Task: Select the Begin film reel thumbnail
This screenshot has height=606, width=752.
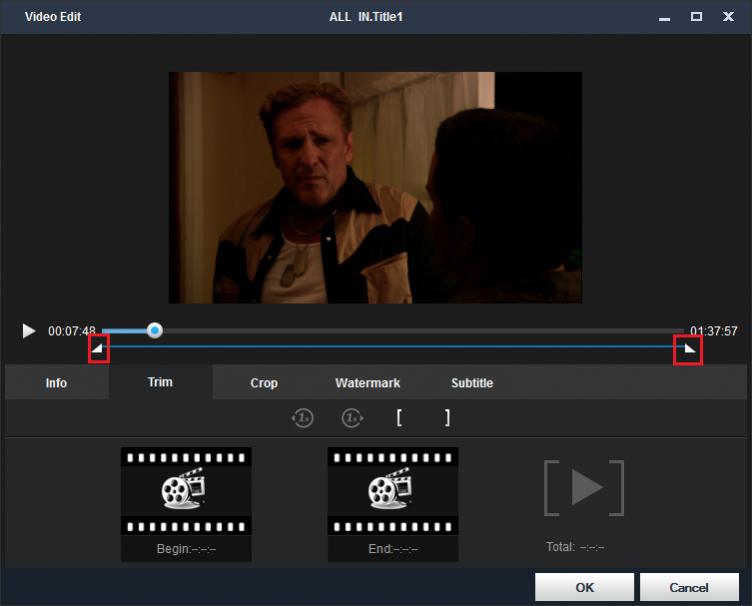Action: click(186, 490)
